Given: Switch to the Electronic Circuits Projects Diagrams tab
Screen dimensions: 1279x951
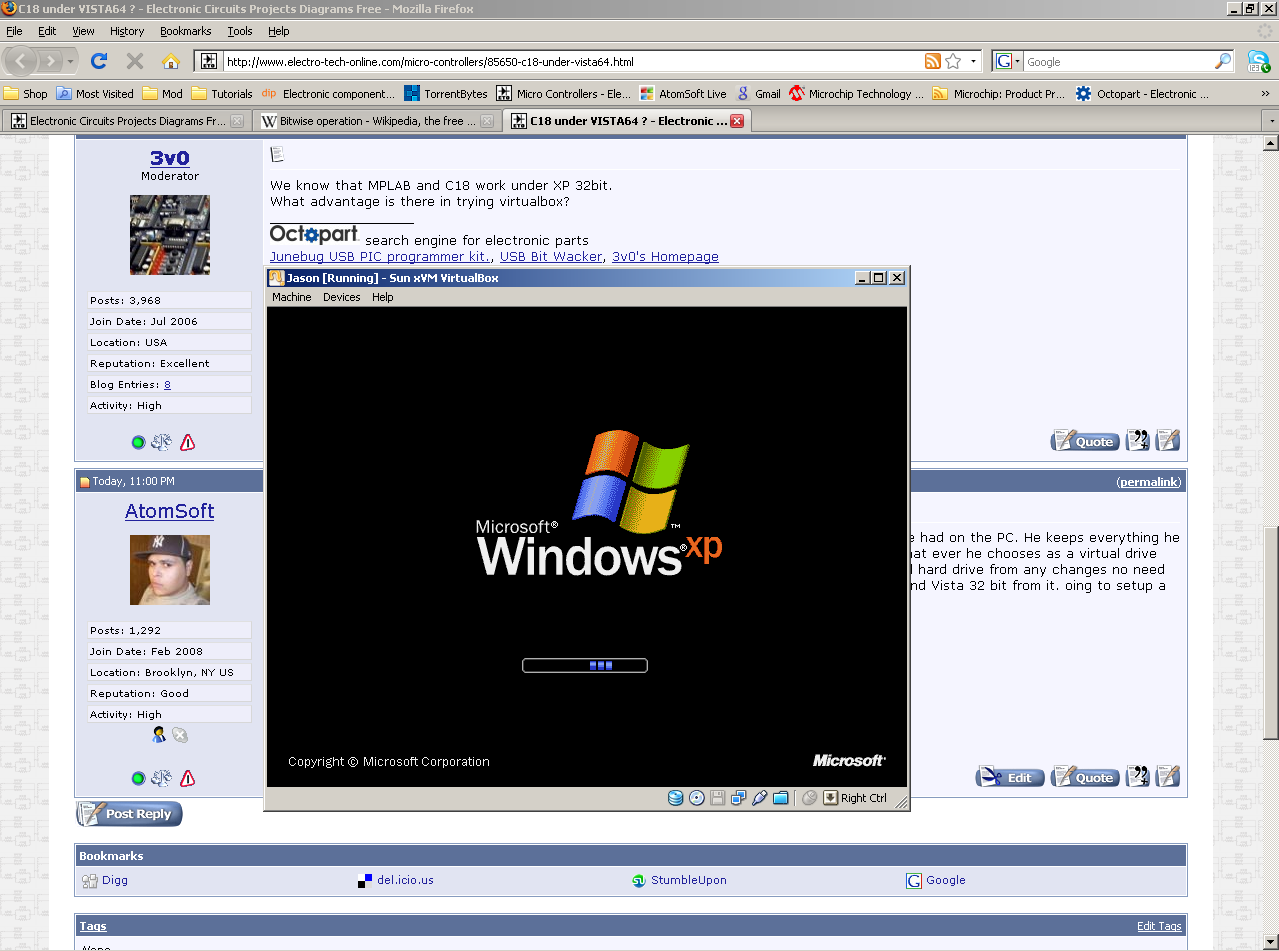Looking at the screenshot, I should (x=127, y=121).
